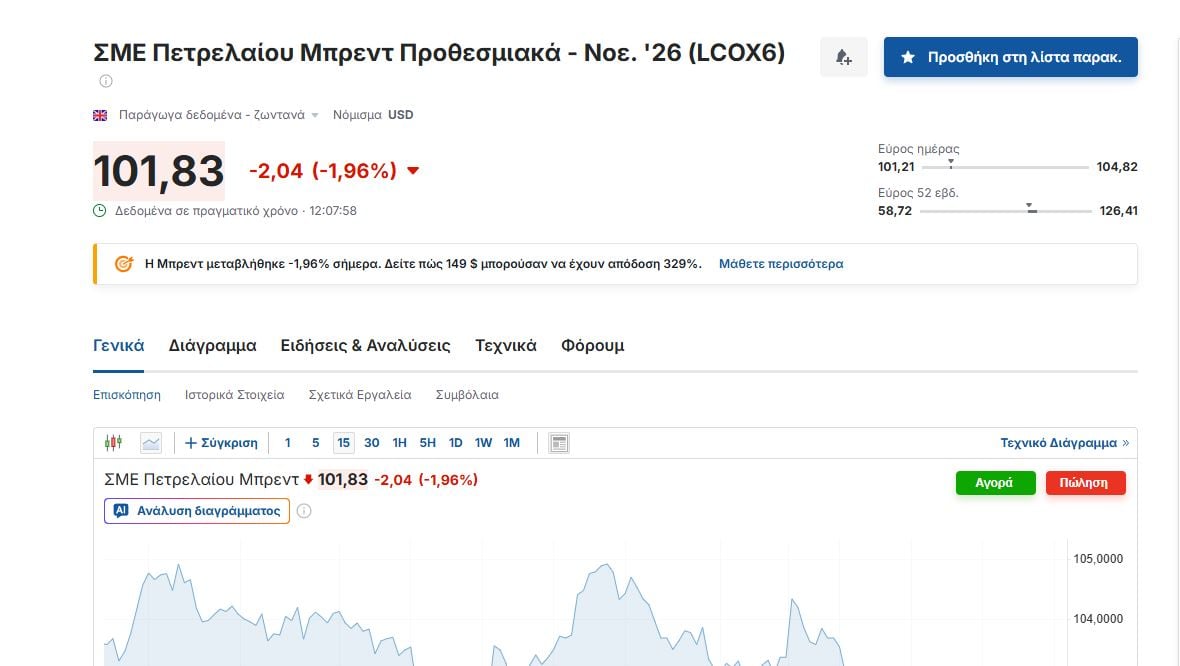
Task: Open the Τεχνικό Διάγραμμα link
Action: pos(1064,443)
